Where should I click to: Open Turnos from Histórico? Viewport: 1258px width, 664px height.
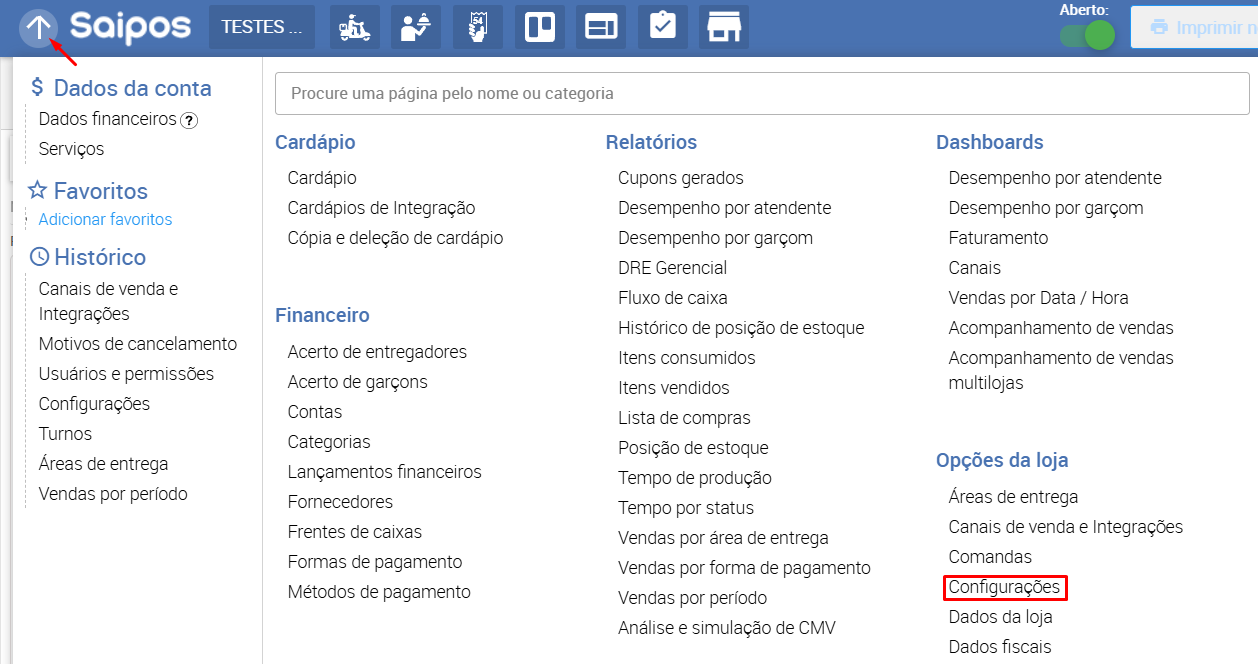click(x=65, y=434)
